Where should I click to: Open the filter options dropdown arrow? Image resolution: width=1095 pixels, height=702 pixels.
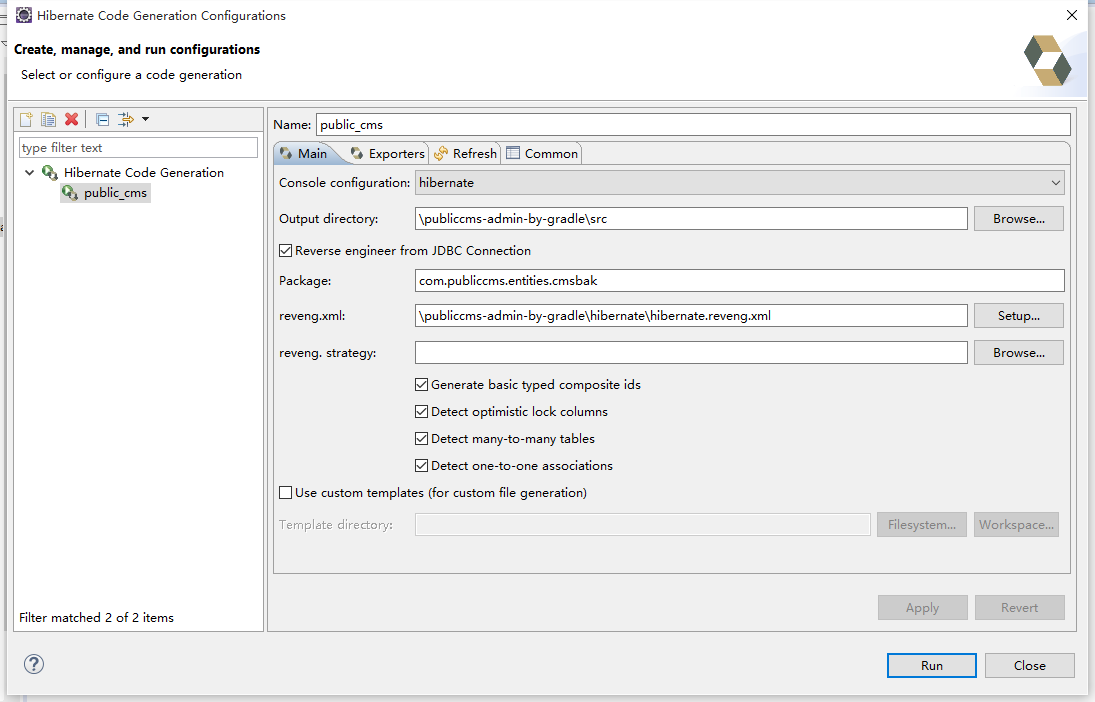pos(146,120)
